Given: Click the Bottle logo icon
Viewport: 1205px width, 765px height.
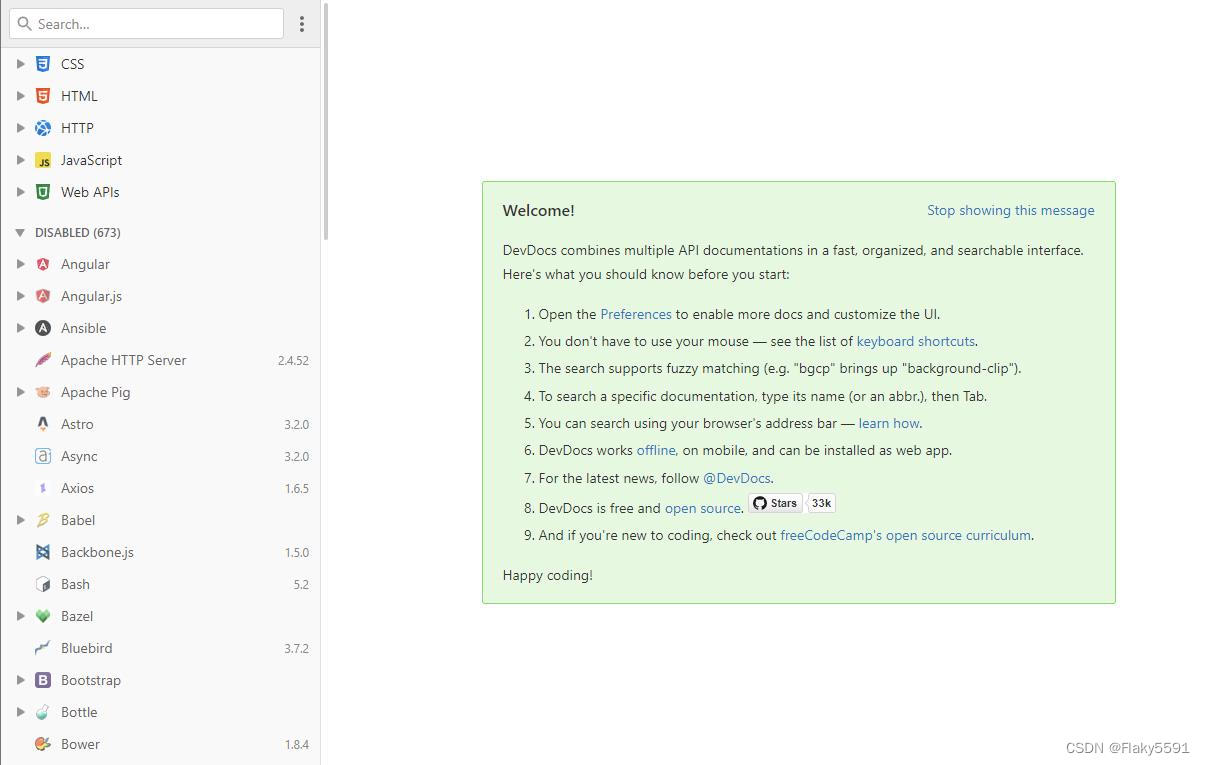Looking at the screenshot, I should click(43, 712).
